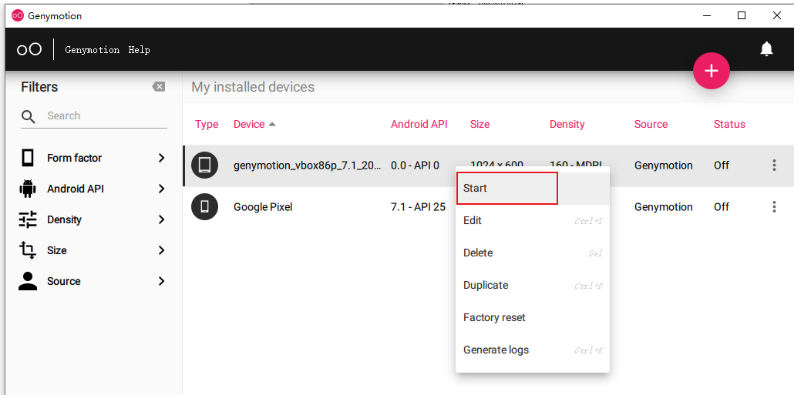Open the notifications bell icon

click(766, 49)
